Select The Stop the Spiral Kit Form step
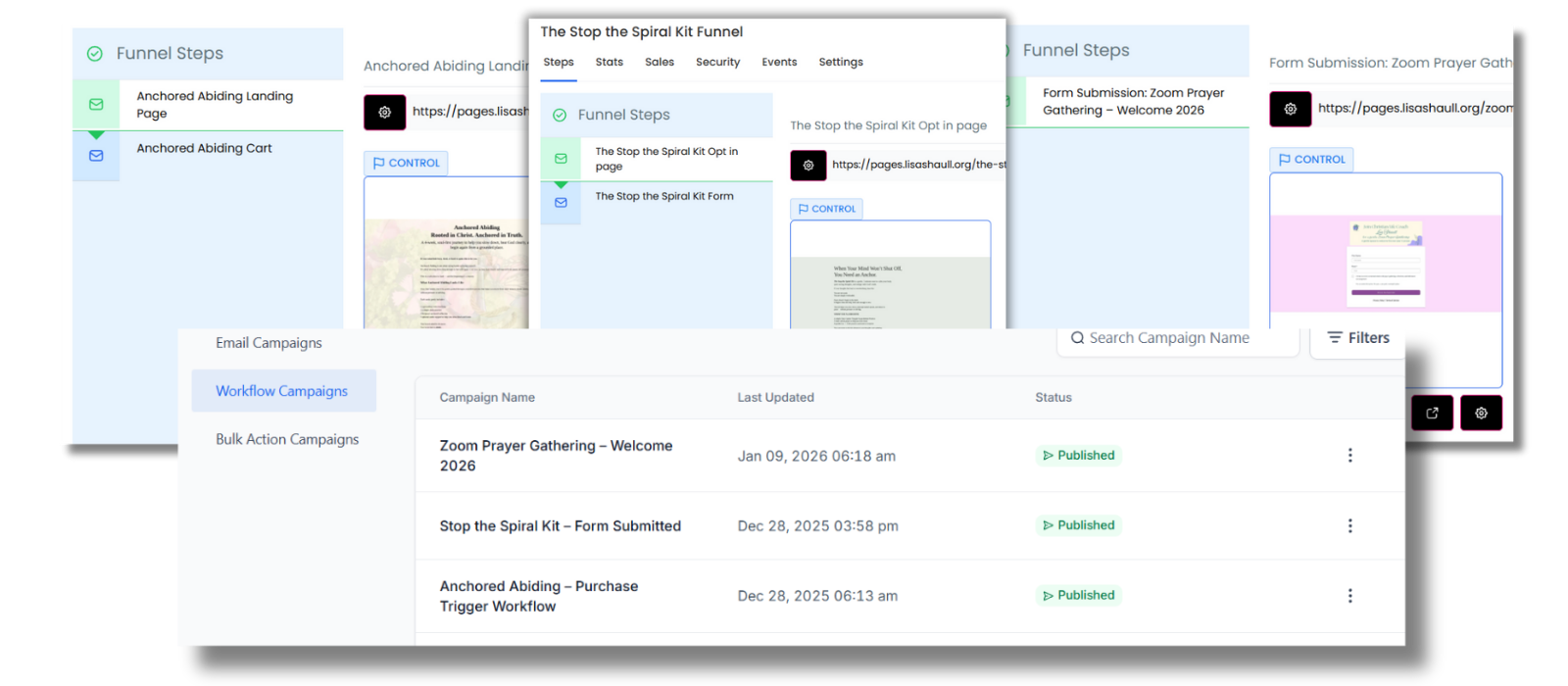The width and height of the screenshot is (1568, 686). coord(657,203)
